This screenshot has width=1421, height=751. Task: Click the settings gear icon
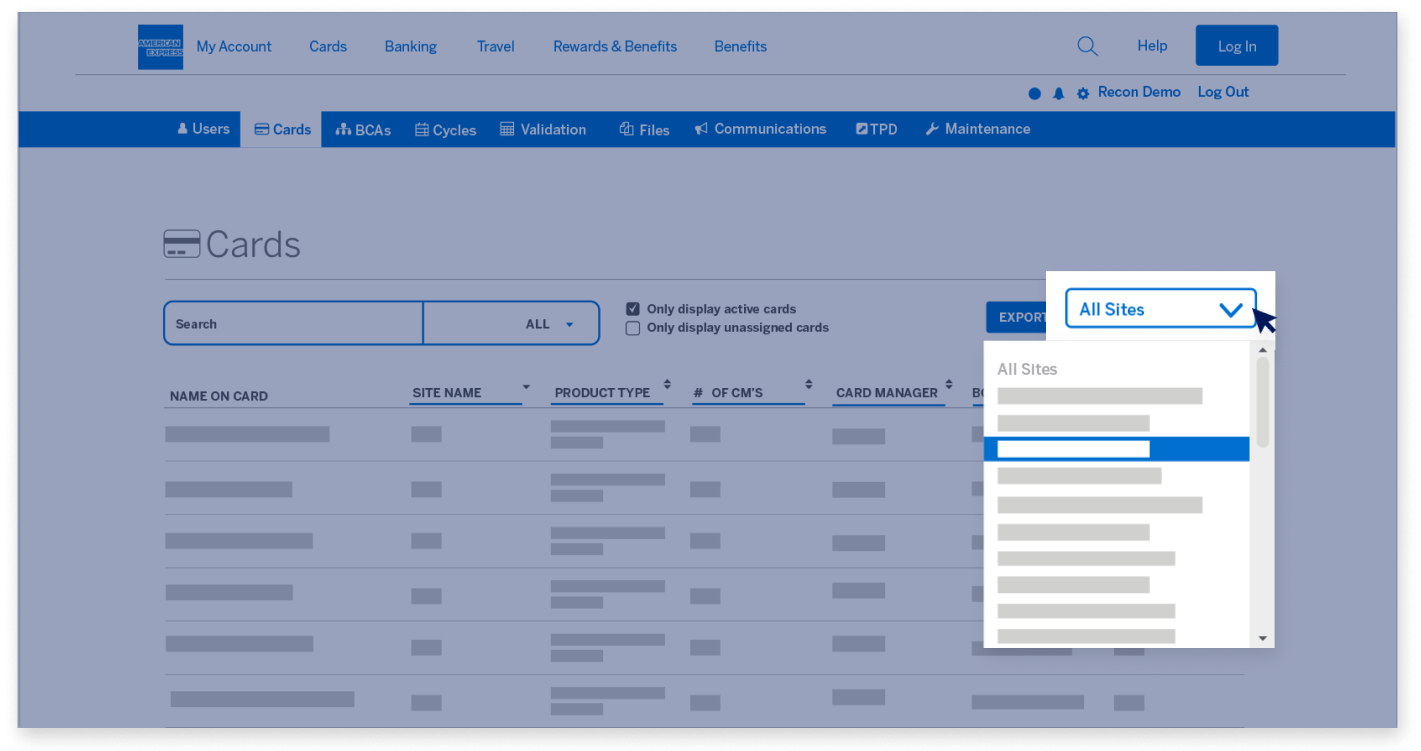pyautogui.click(x=1082, y=92)
